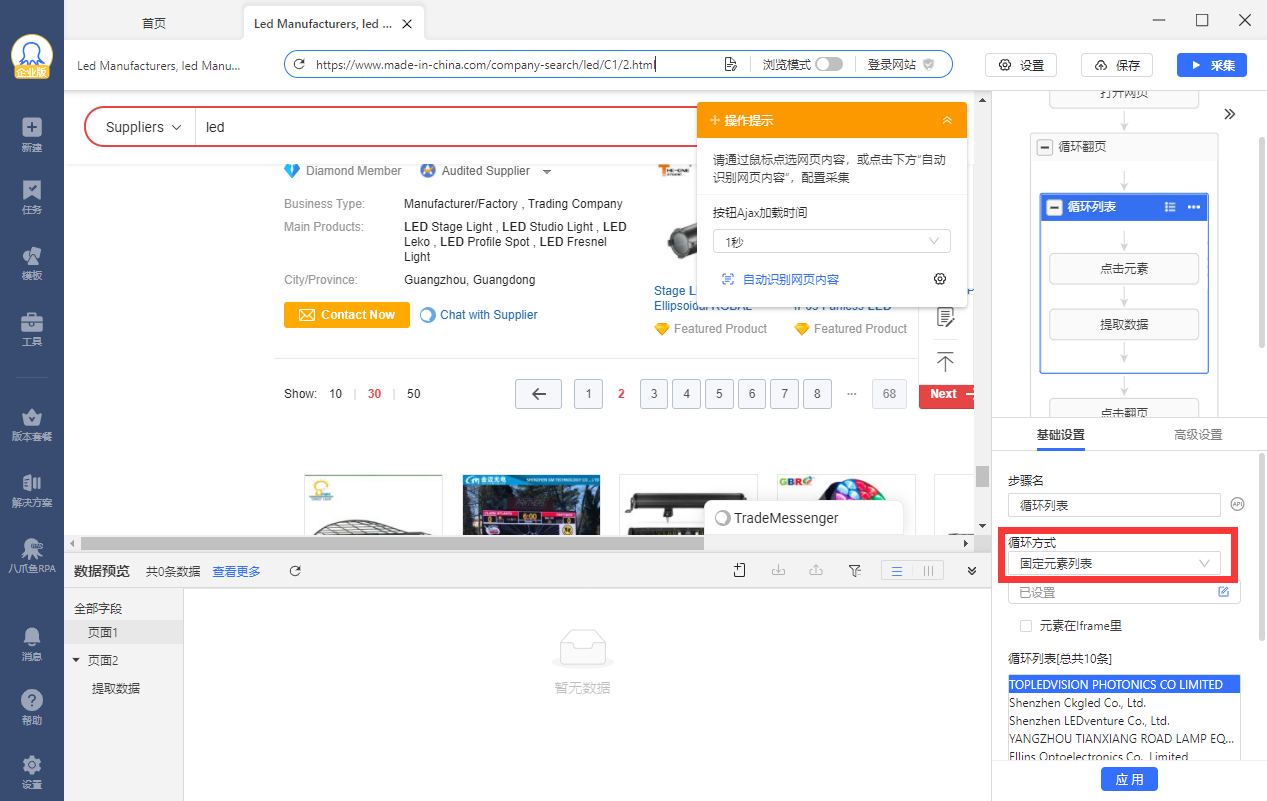Collapse the 循环翻页 loop node

(1045, 147)
